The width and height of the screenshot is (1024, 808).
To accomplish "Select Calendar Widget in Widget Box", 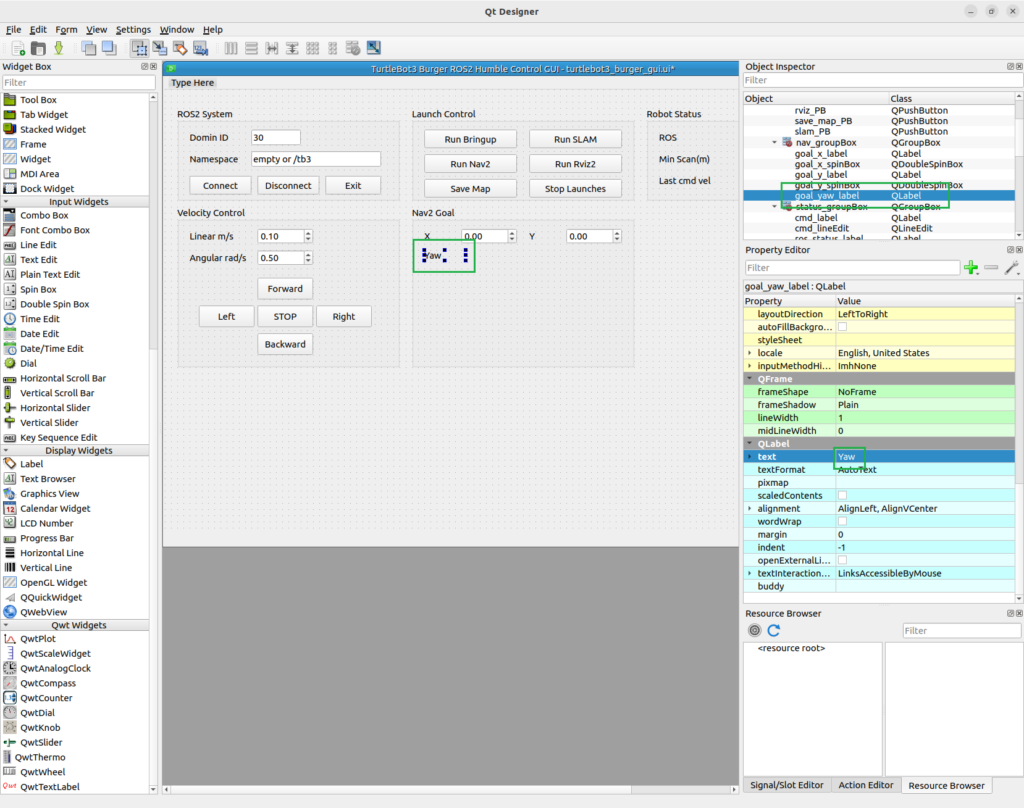I will [55, 508].
